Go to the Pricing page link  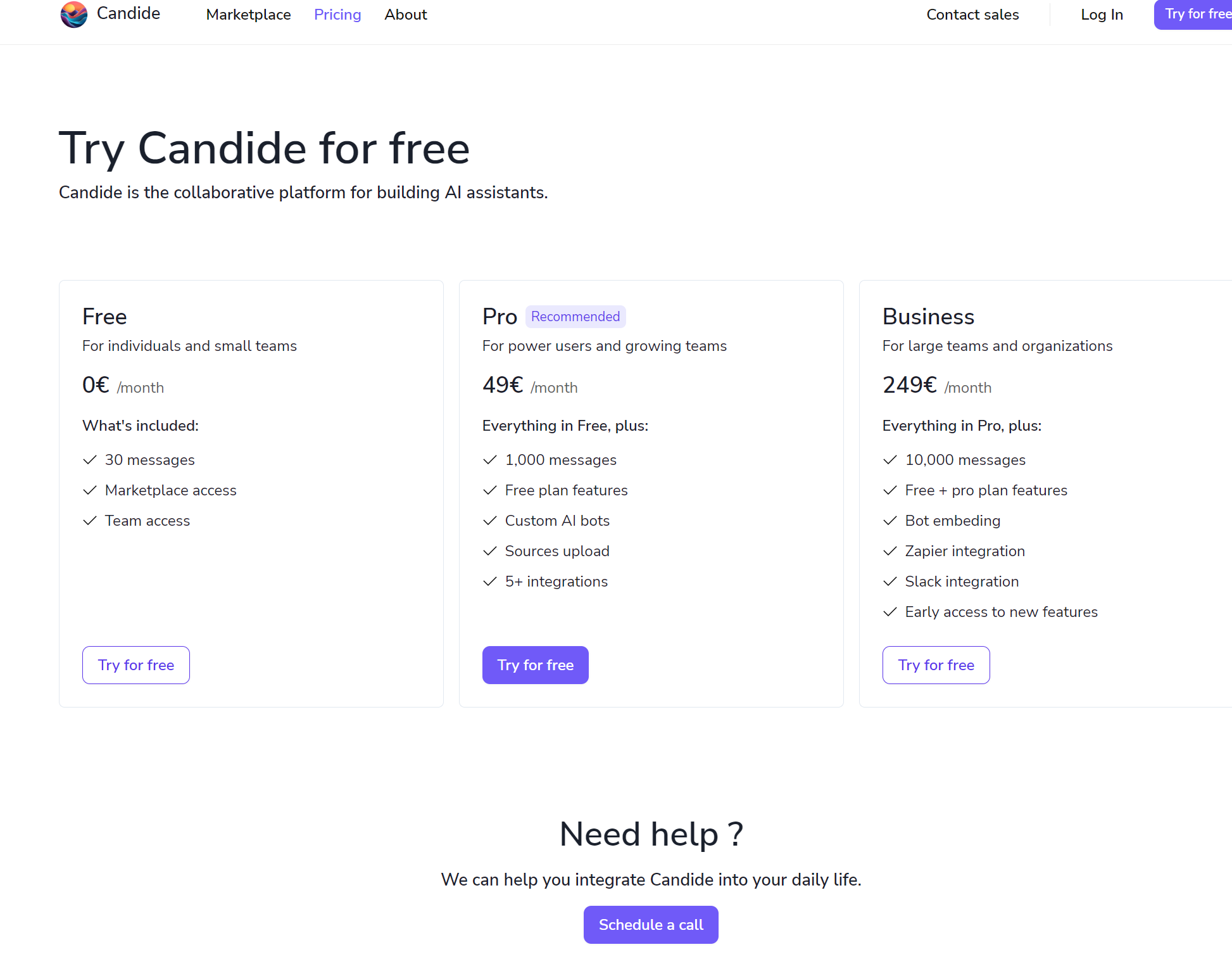tap(337, 15)
